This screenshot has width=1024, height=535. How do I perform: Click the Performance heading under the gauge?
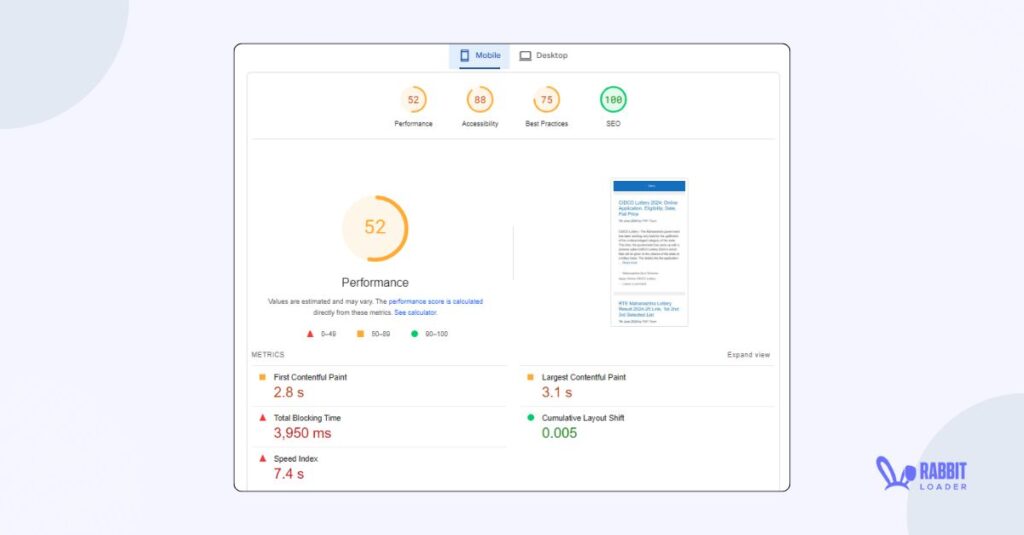point(375,283)
